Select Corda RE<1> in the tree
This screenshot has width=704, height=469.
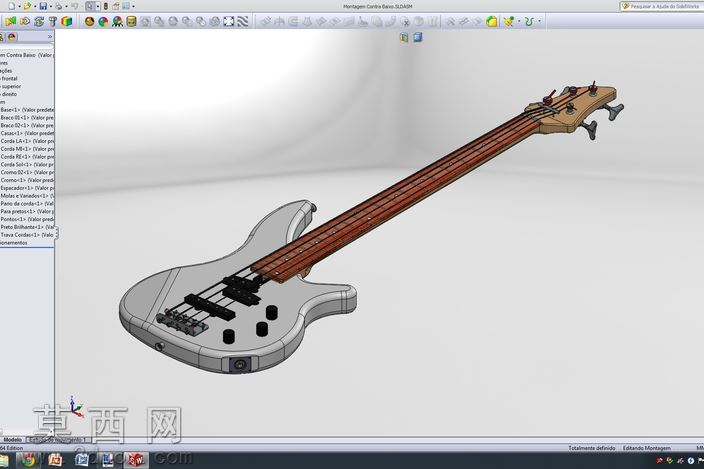(x=27, y=157)
